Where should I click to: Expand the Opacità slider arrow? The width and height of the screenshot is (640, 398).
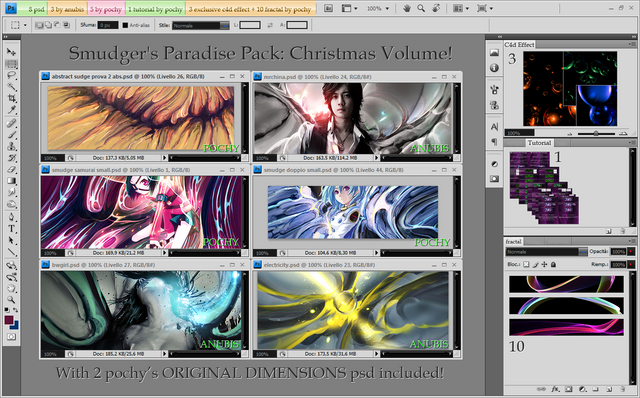(x=631, y=252)
